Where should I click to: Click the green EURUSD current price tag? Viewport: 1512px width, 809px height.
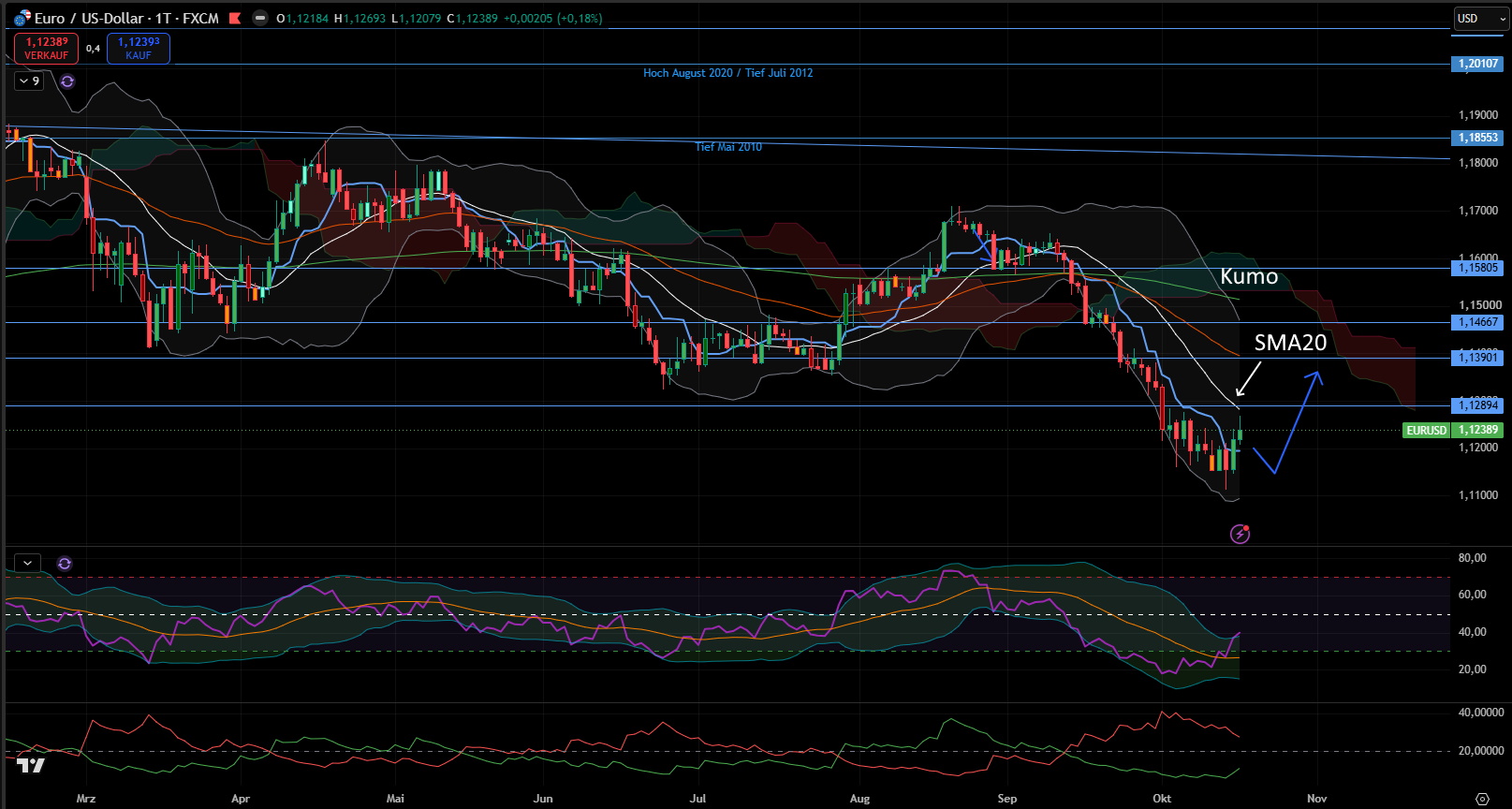pos(1426,431)
